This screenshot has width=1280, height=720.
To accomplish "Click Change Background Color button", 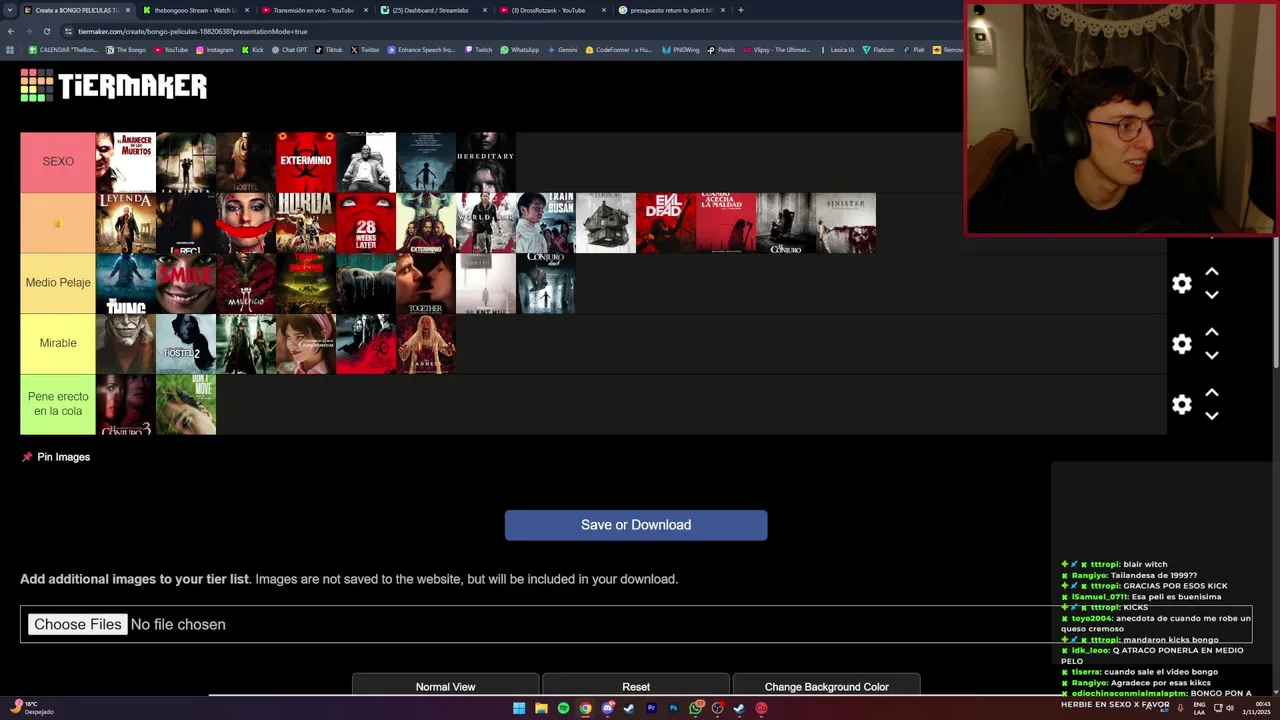I will (826, 686).
